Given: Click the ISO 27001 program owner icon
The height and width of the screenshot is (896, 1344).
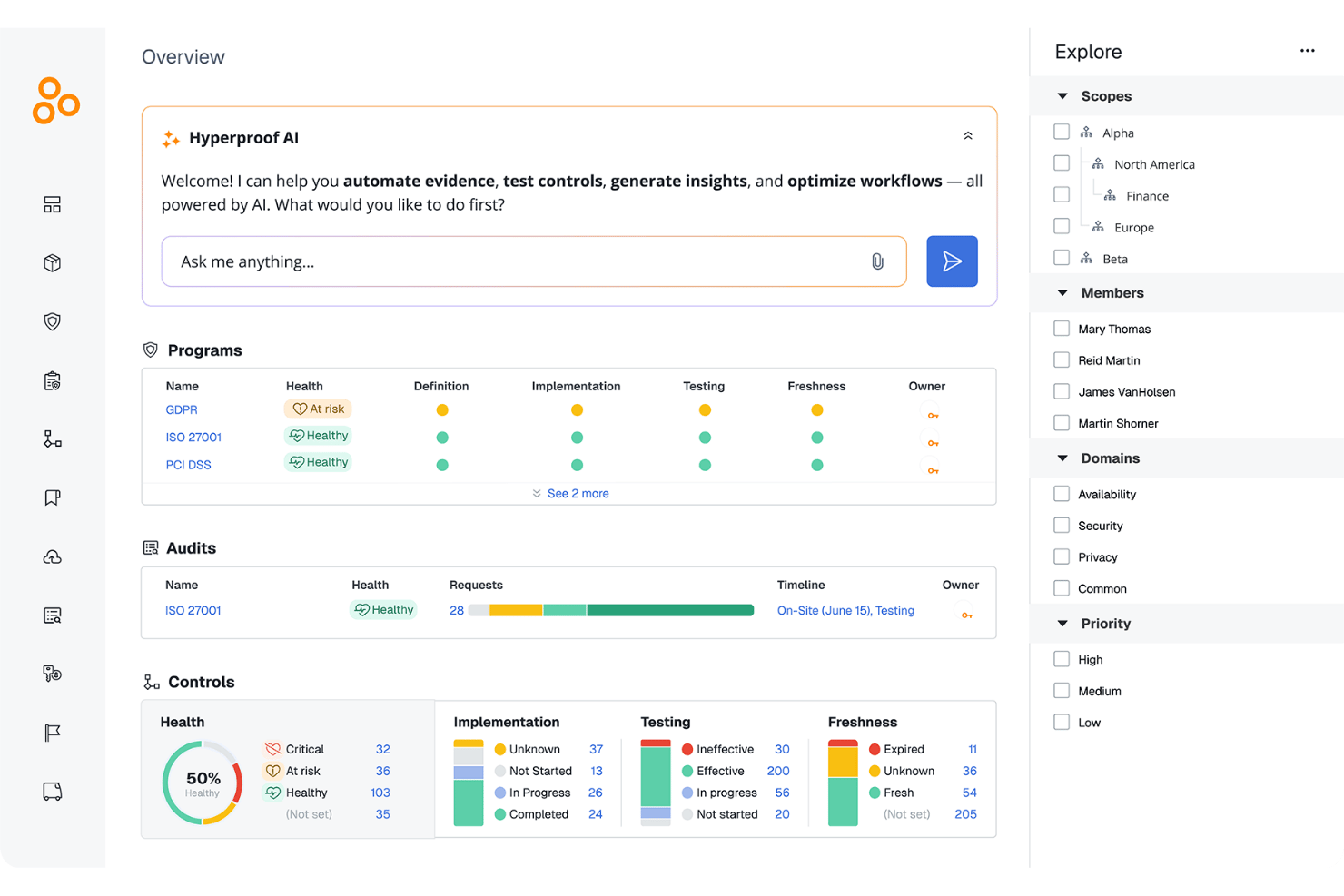Looking at the screenshot, I should (933, 443).
